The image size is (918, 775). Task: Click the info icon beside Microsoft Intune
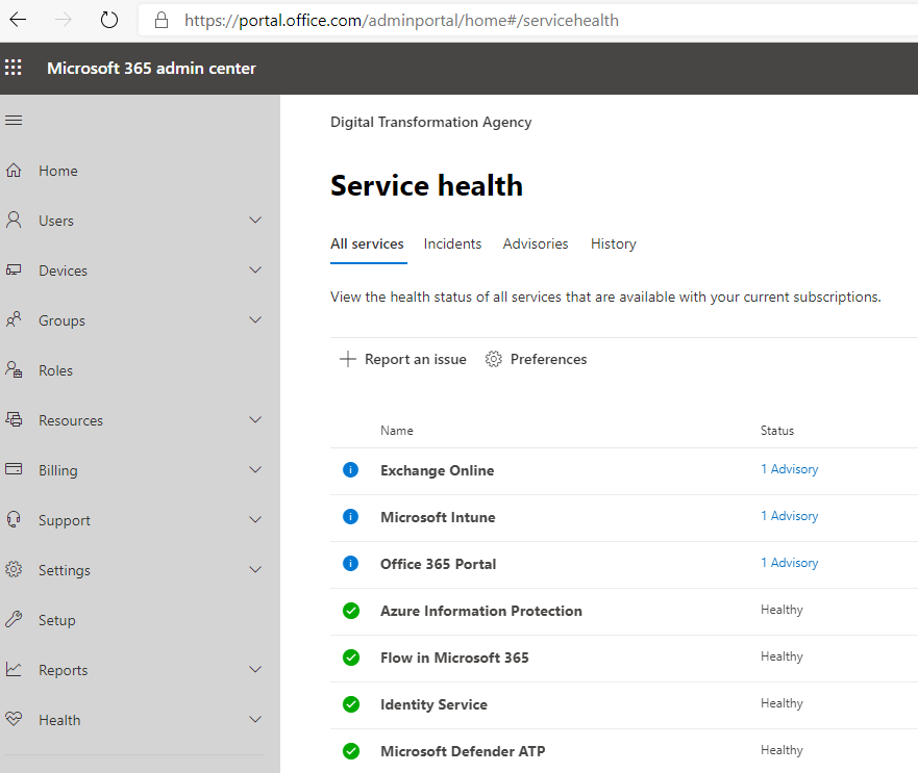[350, 516]
